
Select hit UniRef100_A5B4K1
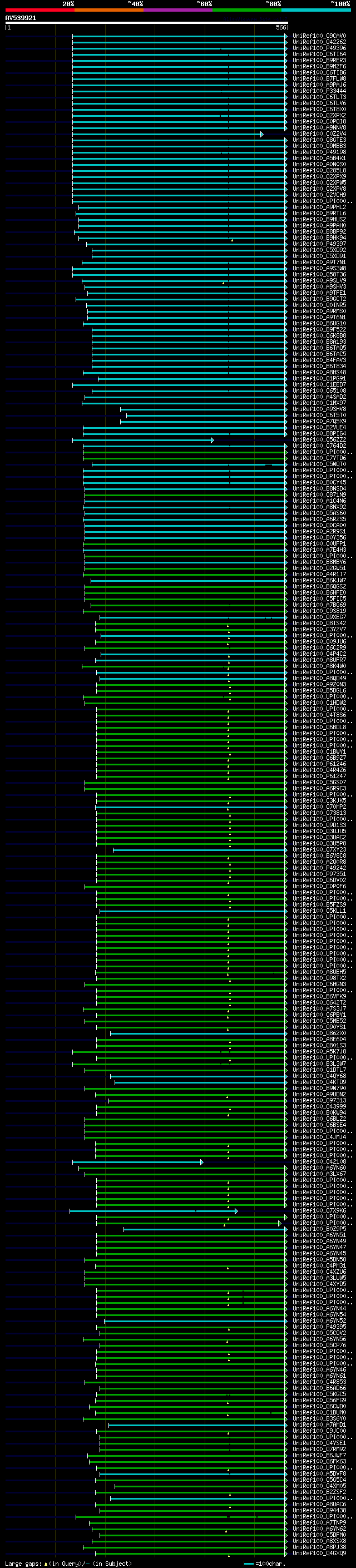319,159
